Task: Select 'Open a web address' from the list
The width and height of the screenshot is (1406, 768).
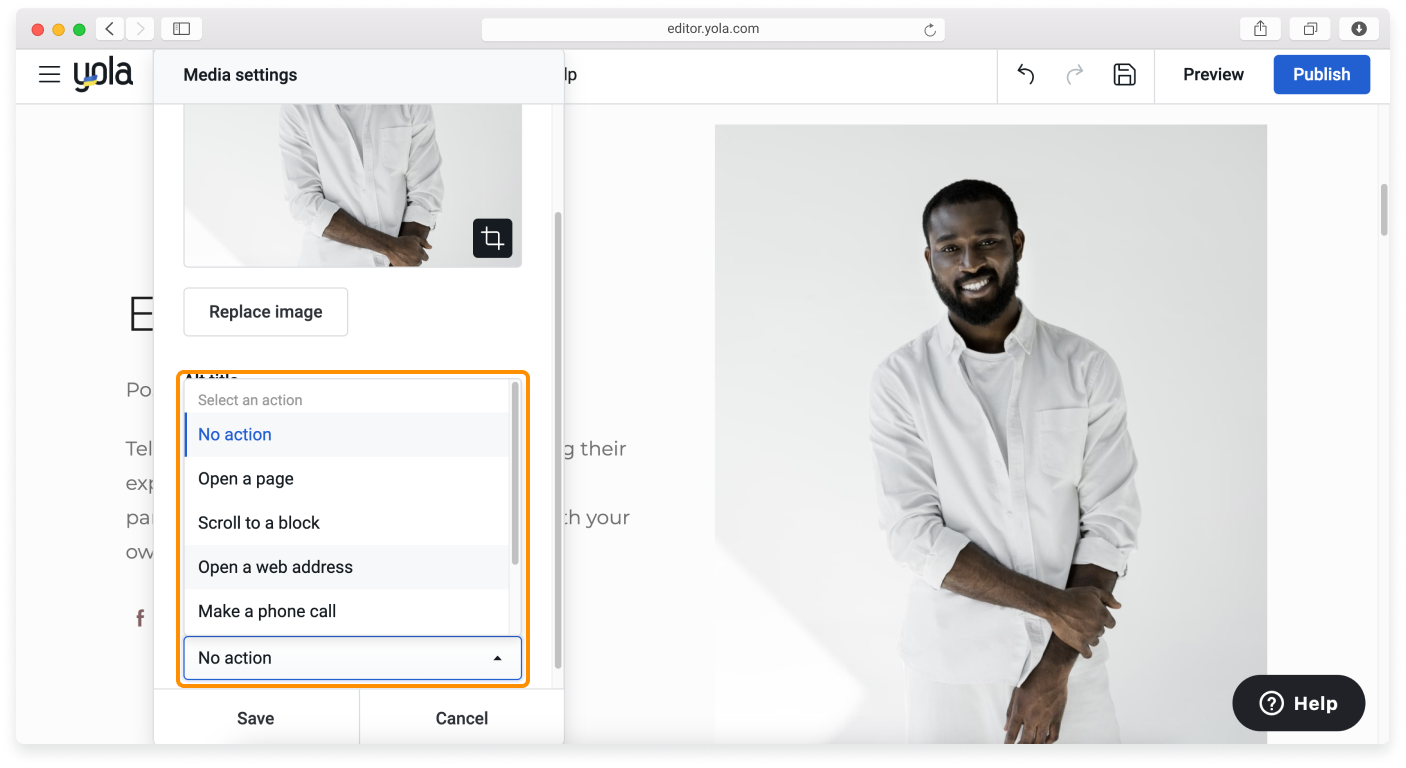Action: (x=275, y=566)
